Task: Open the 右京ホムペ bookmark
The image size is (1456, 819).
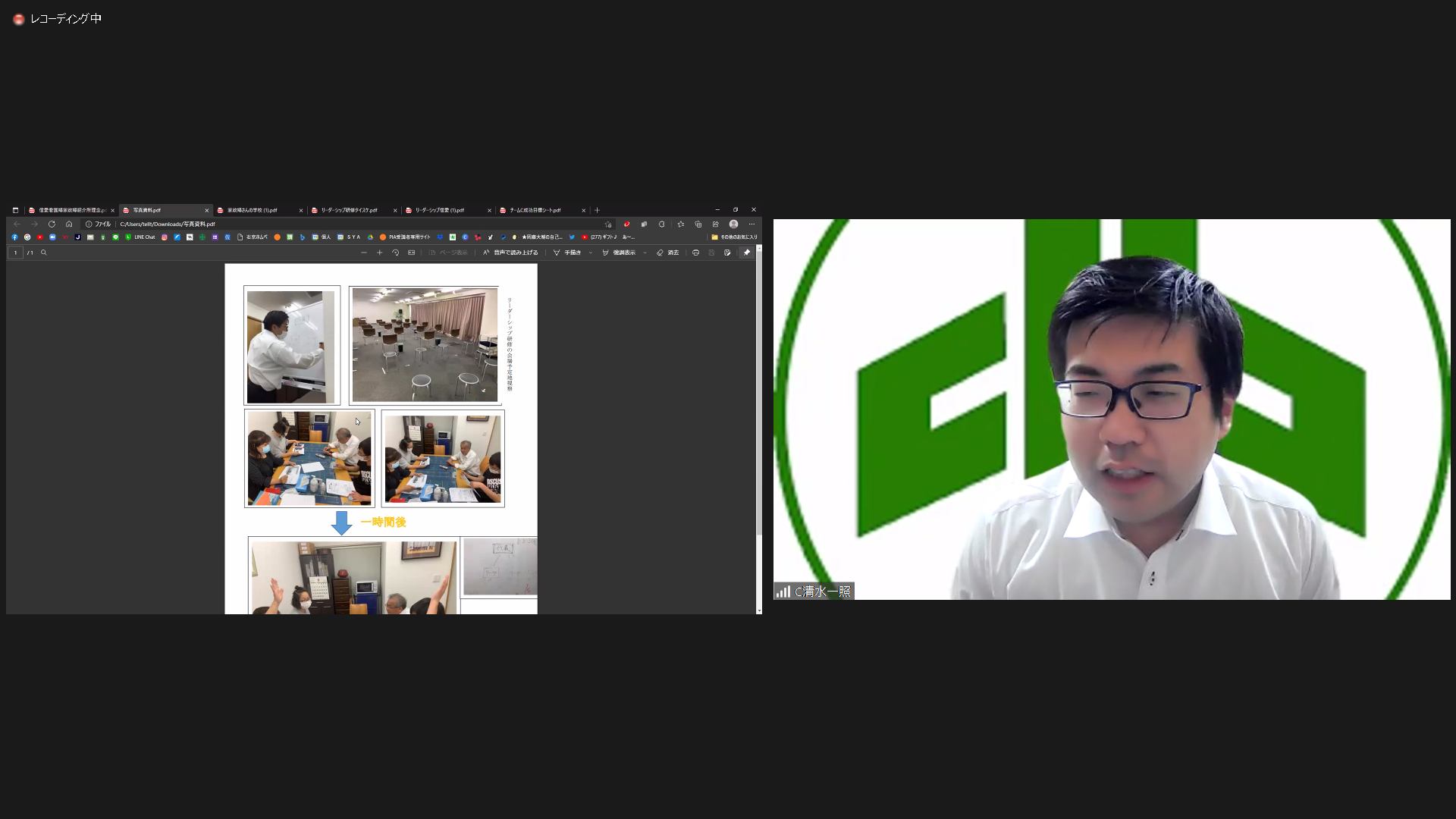Action: pos(253,237)
